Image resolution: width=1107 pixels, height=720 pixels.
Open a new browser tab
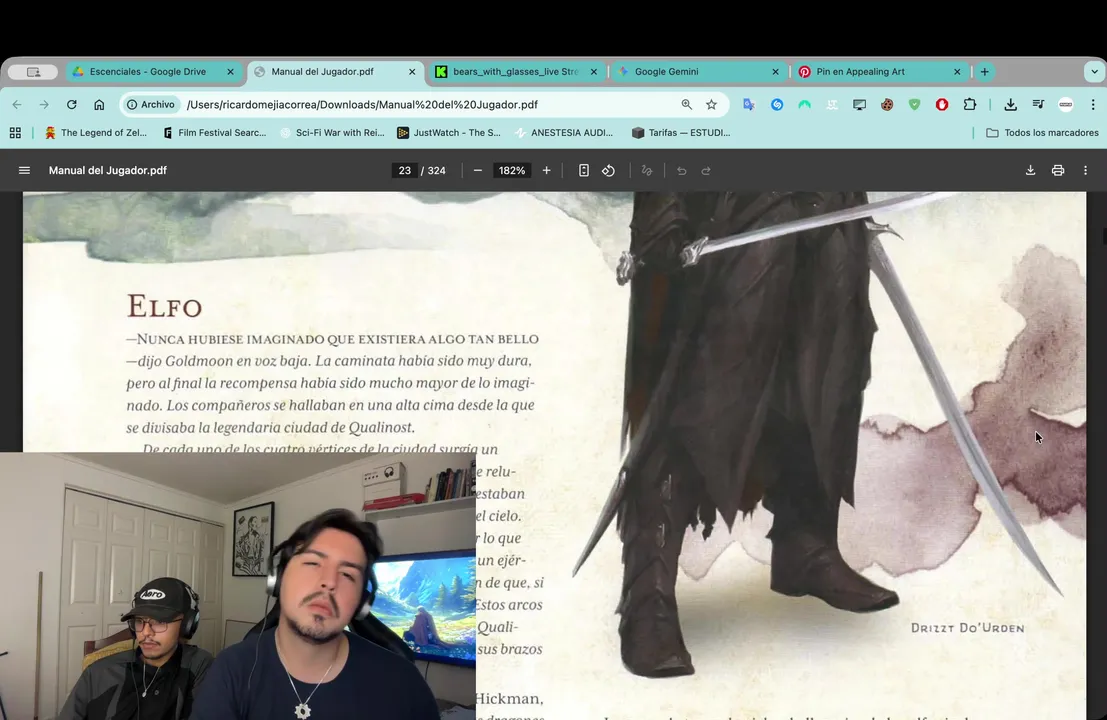click(984, 71)
